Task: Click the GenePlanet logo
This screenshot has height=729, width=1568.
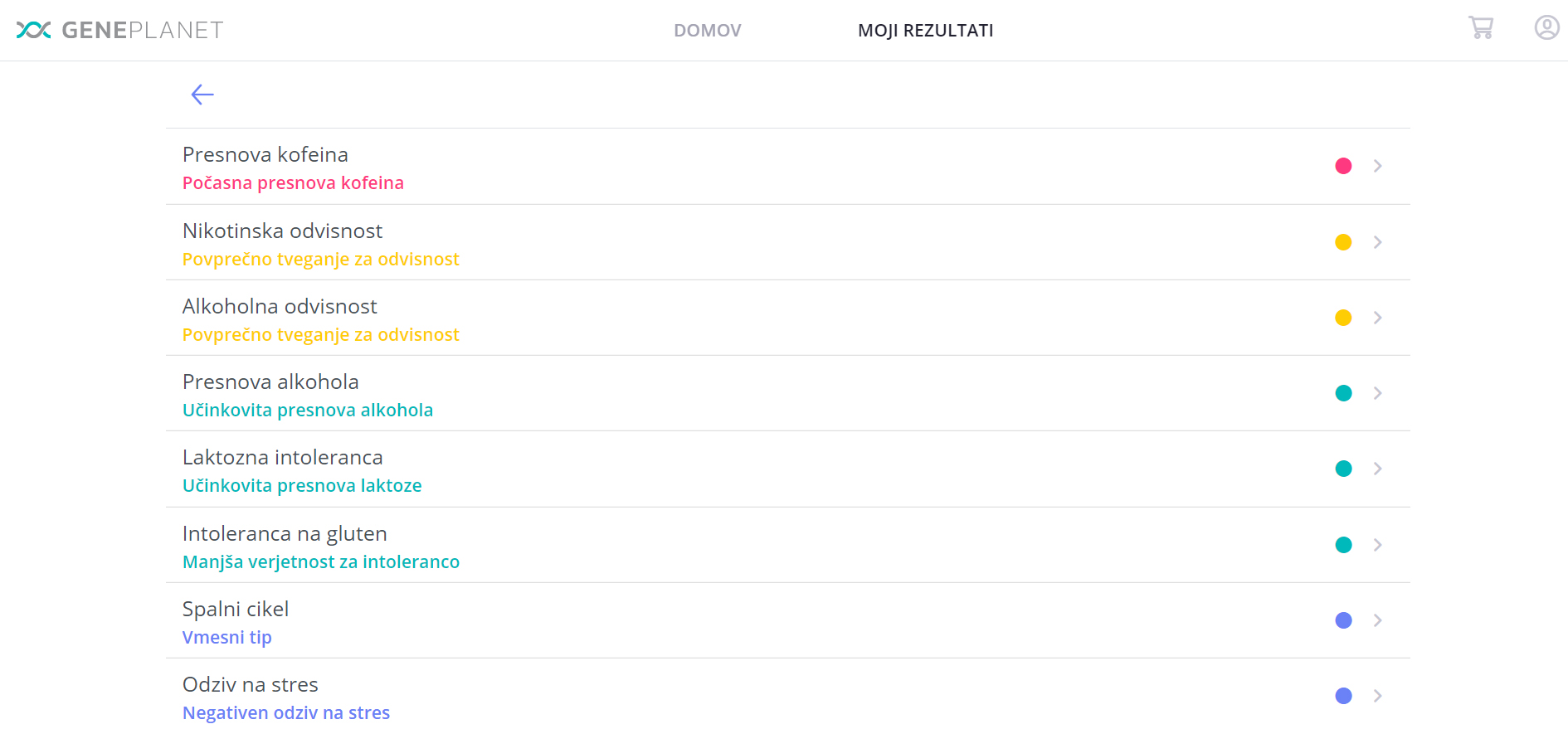Action: pos(119,30)
